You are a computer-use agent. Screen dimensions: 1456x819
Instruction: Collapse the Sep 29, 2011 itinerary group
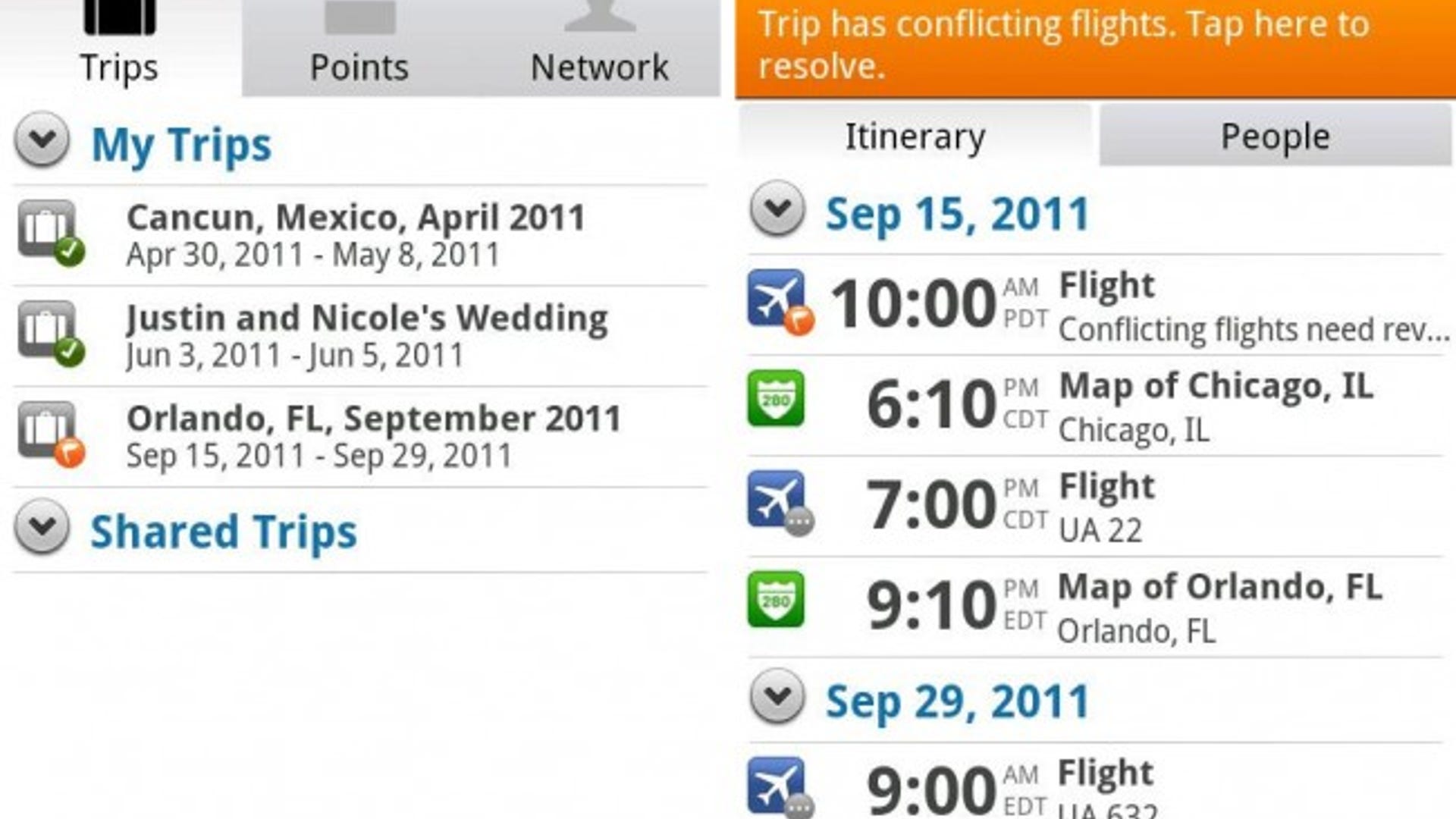pyautogui.click(x=777, y=696)
